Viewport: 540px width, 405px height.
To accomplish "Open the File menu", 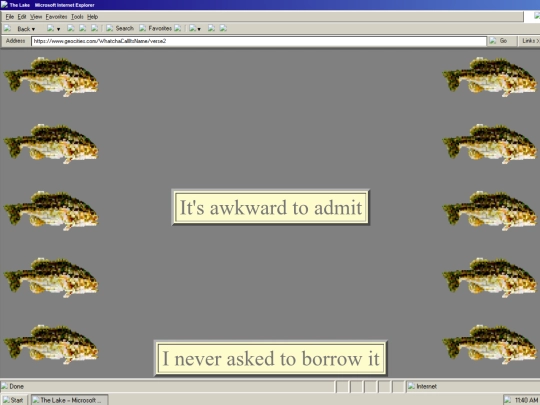I will 10,17.
